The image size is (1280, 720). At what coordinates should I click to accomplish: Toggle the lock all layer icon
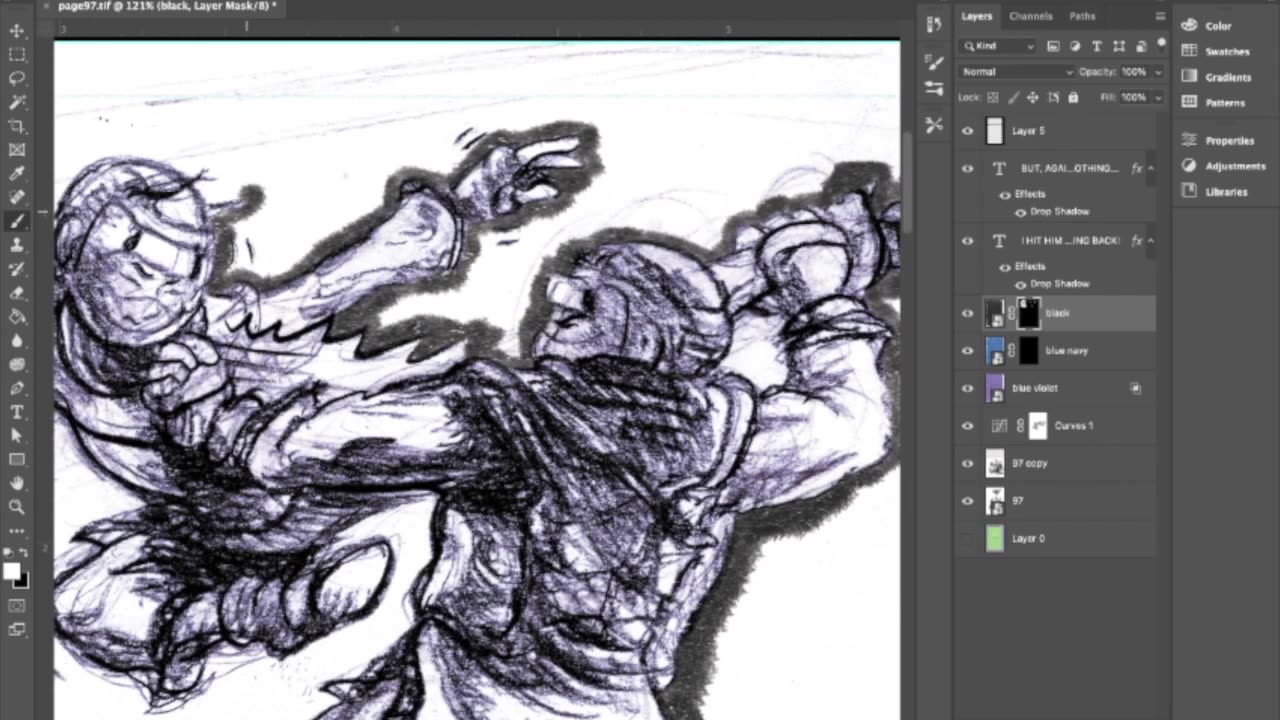point(1073,98)
